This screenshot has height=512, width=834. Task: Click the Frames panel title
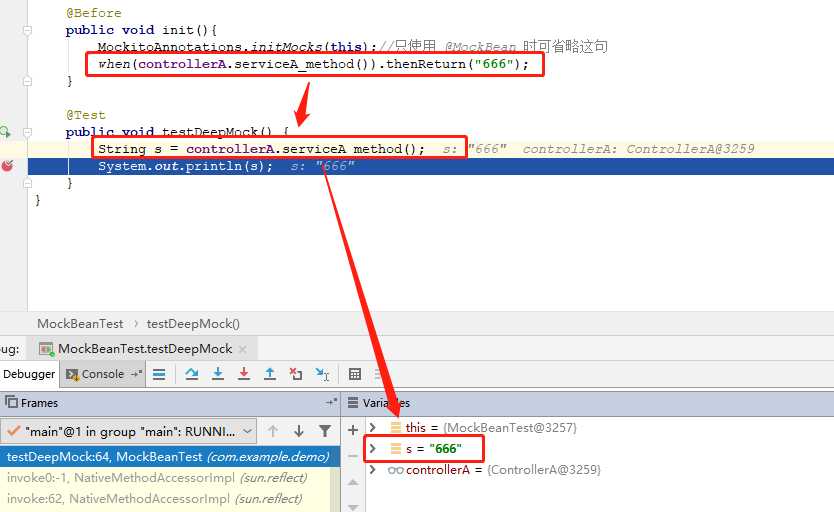pos(39,402)
